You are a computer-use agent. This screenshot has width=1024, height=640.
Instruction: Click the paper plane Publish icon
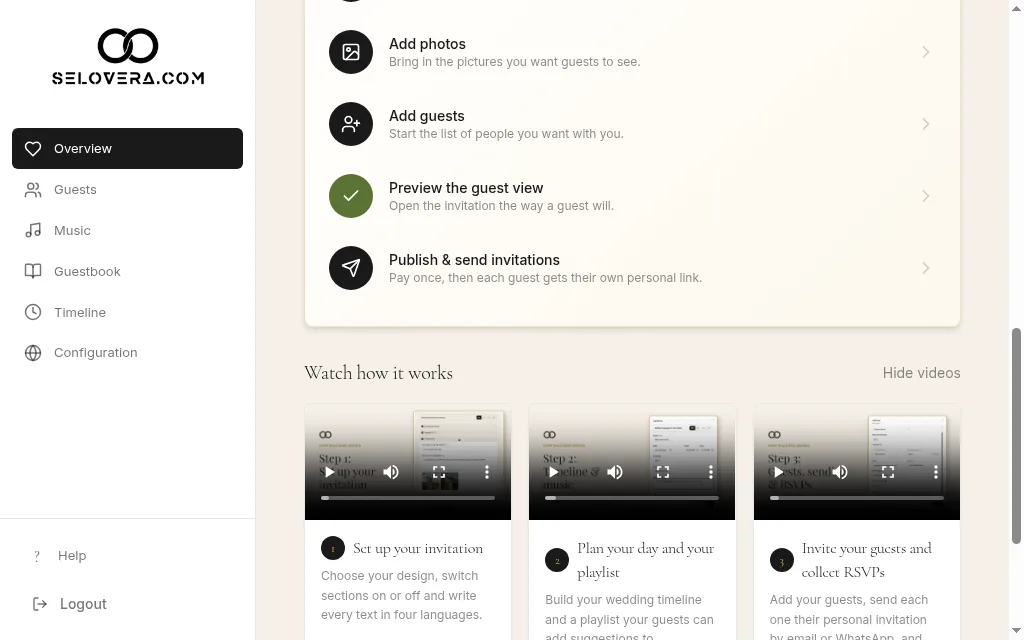coord(351,267)
